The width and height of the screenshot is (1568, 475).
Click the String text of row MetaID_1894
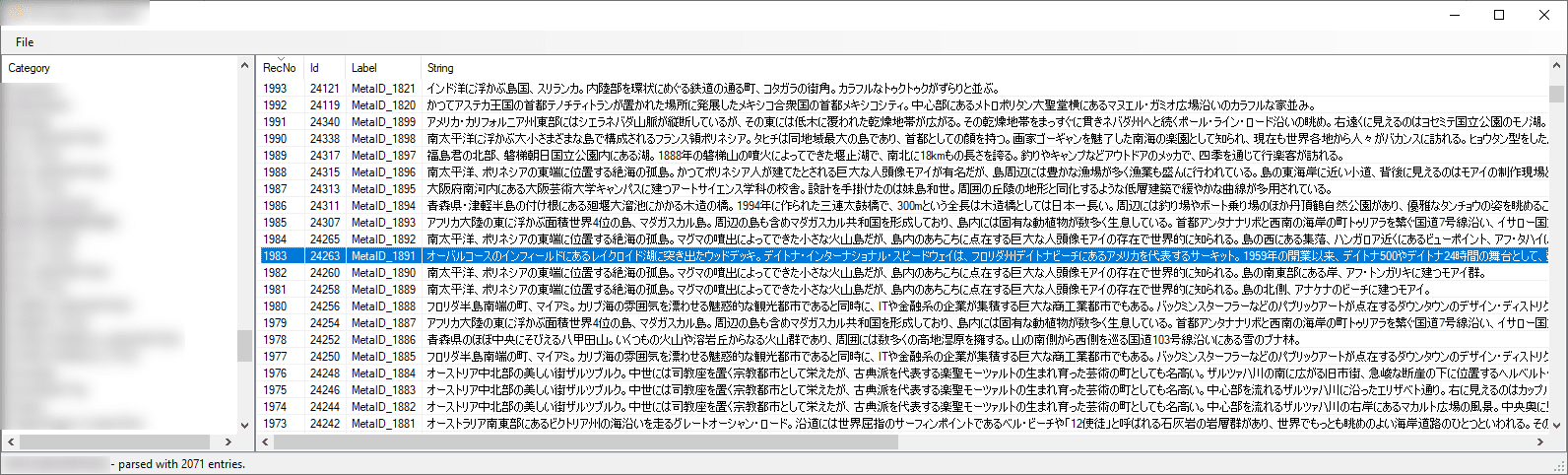coord(985,205)
